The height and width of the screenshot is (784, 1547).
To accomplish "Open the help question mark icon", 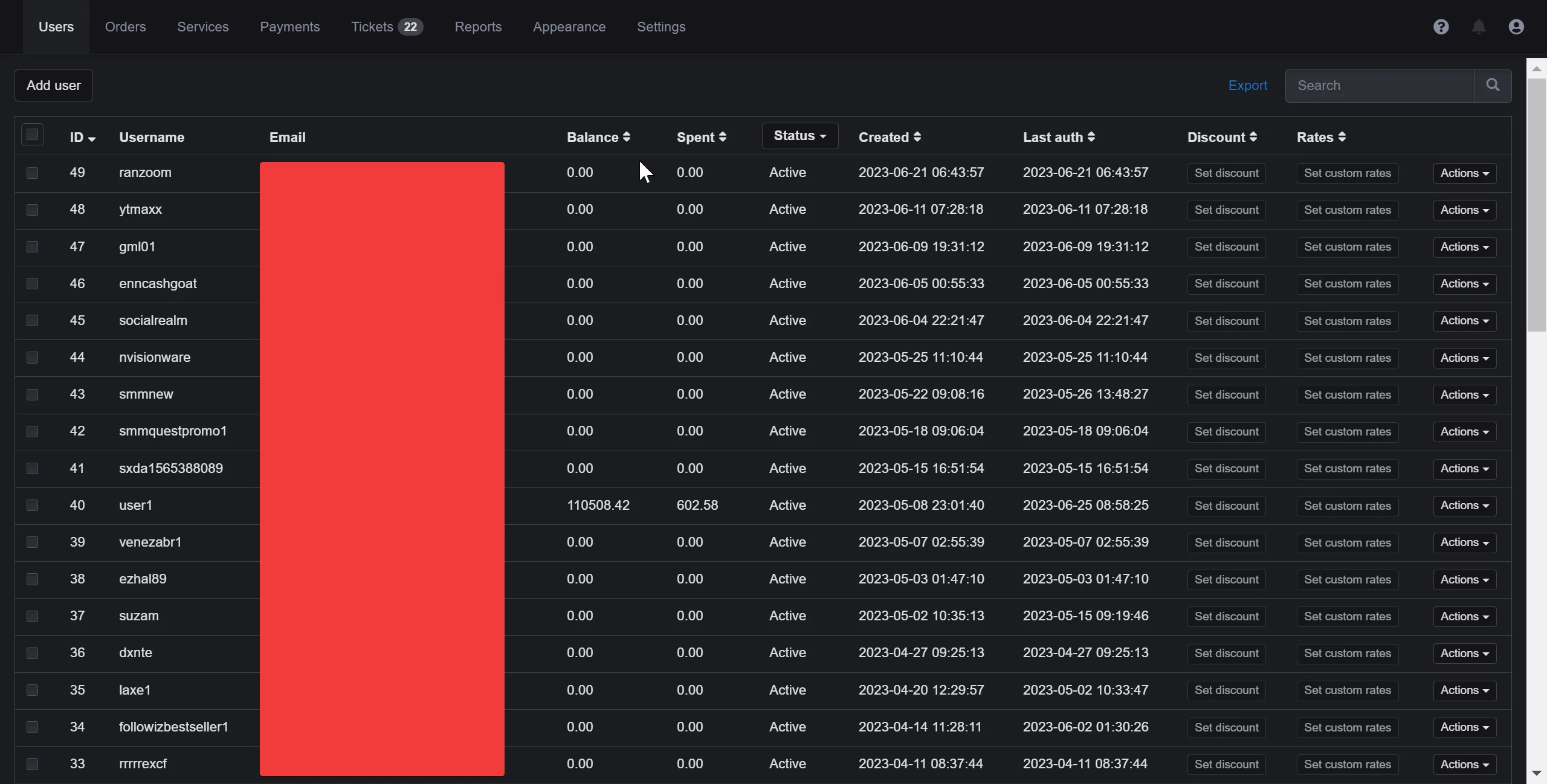I will click(x=1441, y=27).
